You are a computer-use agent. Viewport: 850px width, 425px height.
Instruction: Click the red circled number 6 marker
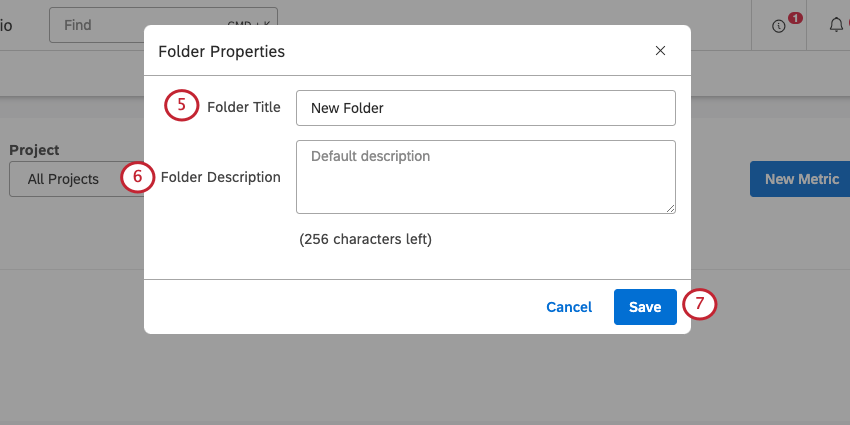[137, 177]
